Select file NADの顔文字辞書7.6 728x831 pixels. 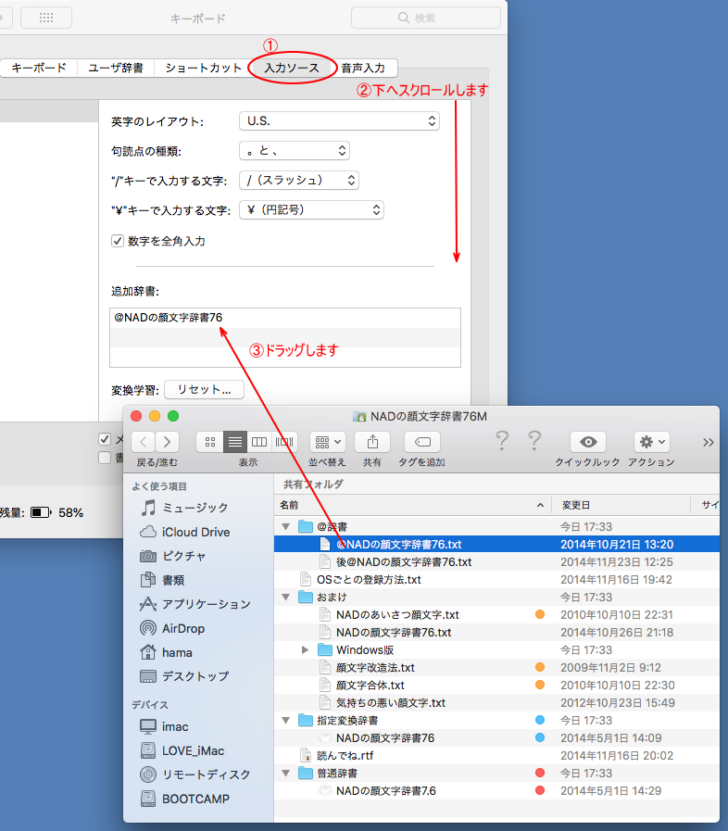coord(496,791)
